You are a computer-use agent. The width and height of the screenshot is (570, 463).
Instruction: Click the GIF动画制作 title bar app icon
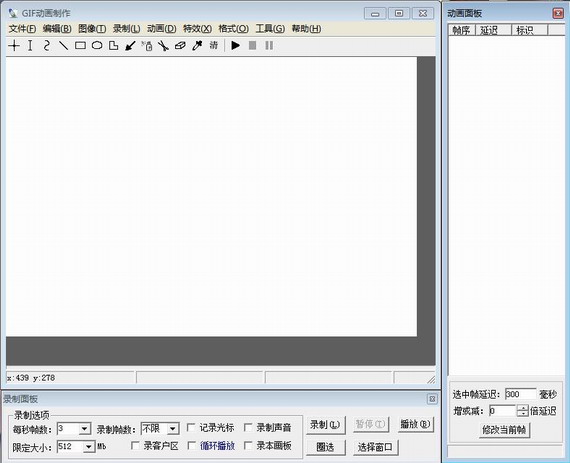click(13, 13)
